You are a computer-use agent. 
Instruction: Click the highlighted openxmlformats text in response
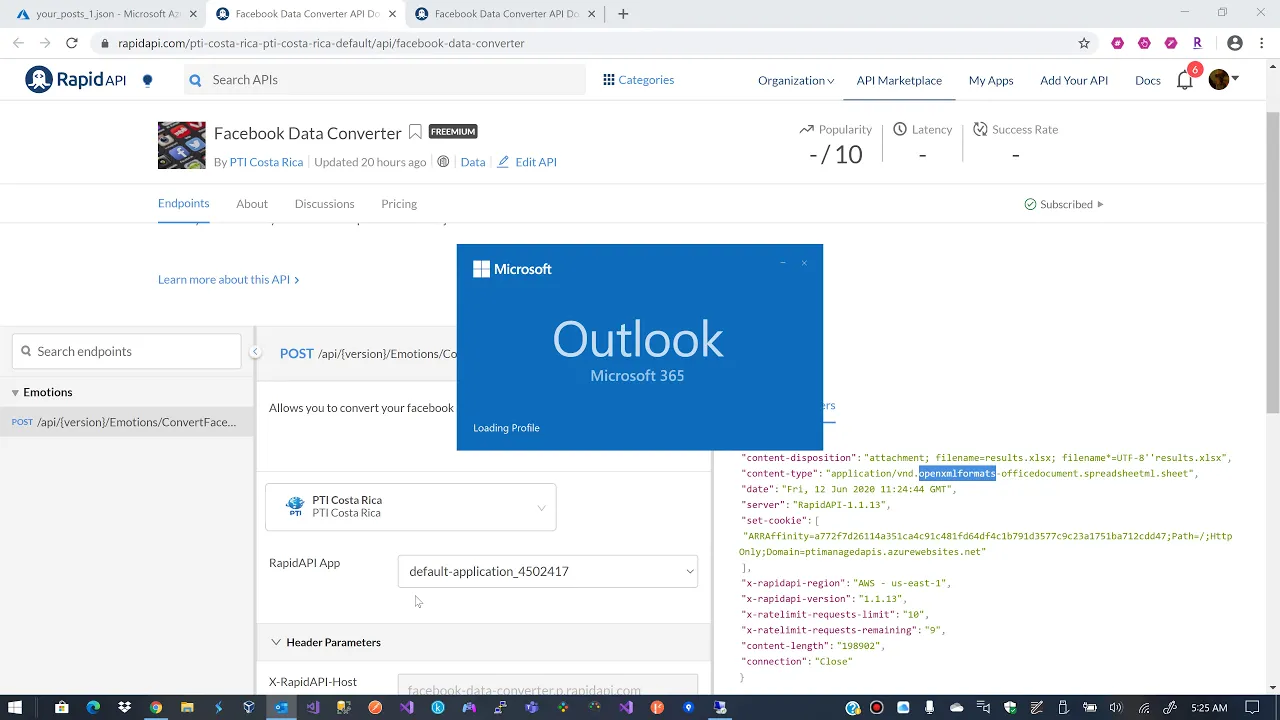coord(957,474)
